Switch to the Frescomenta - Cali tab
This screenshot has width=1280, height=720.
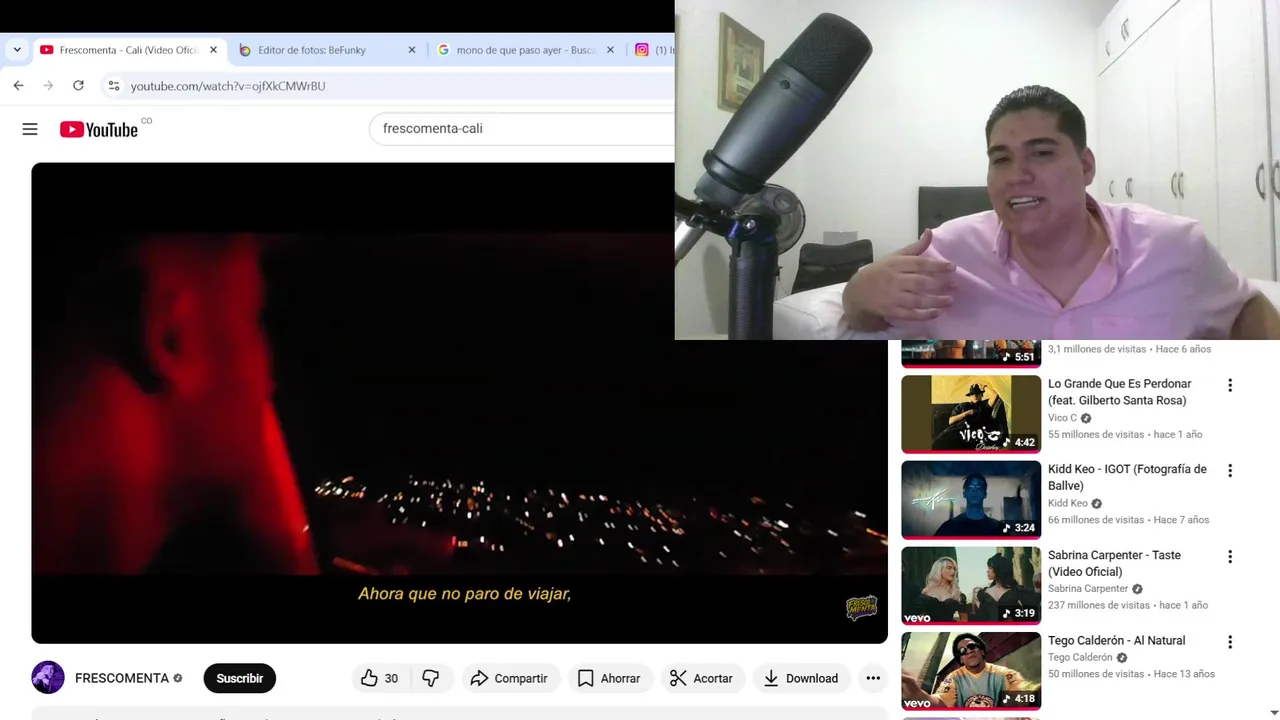128,50
